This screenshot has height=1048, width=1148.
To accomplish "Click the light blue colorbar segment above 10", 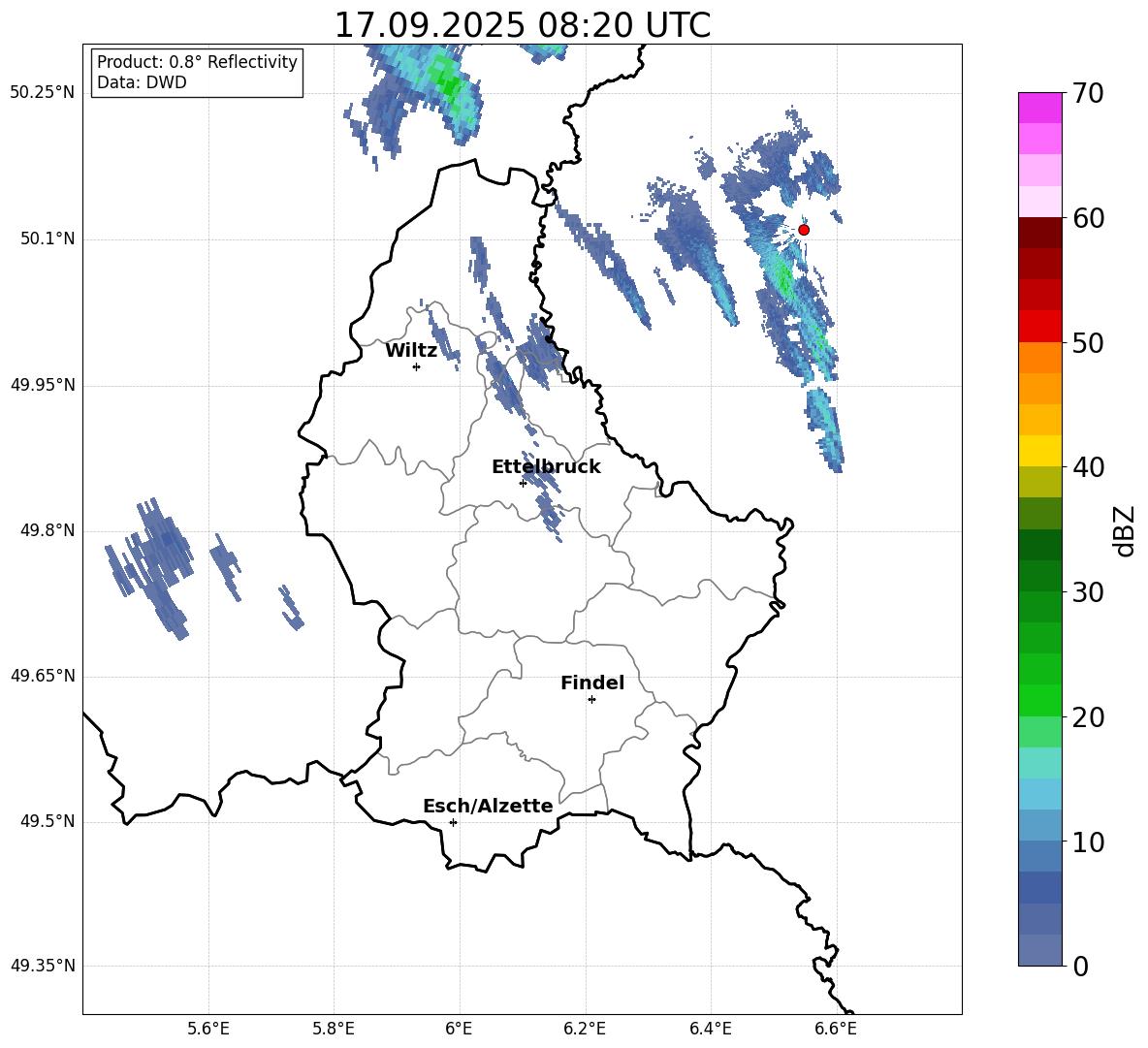I will tap(1040, 826).
